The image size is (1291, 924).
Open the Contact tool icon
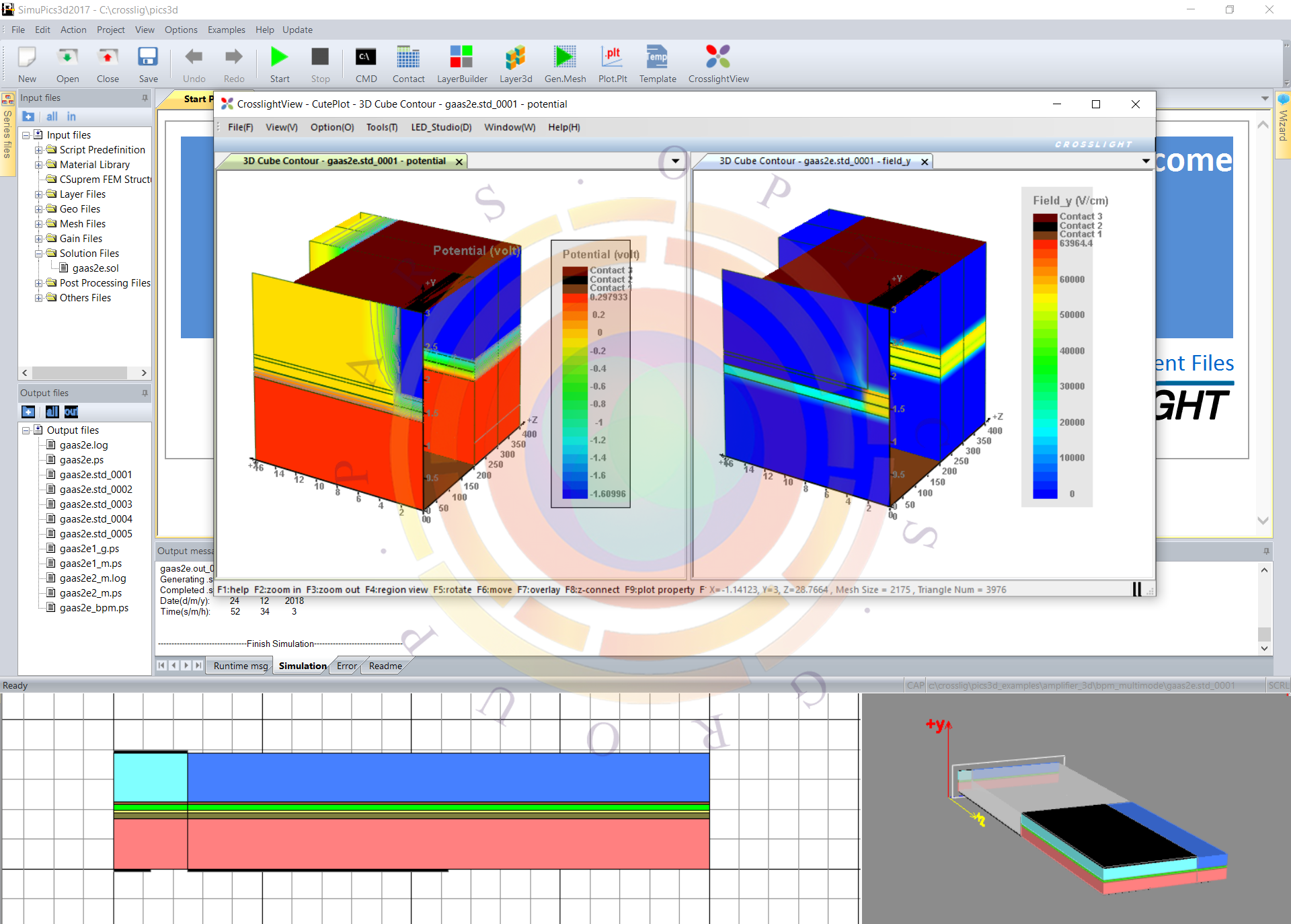tap(408, 64)
